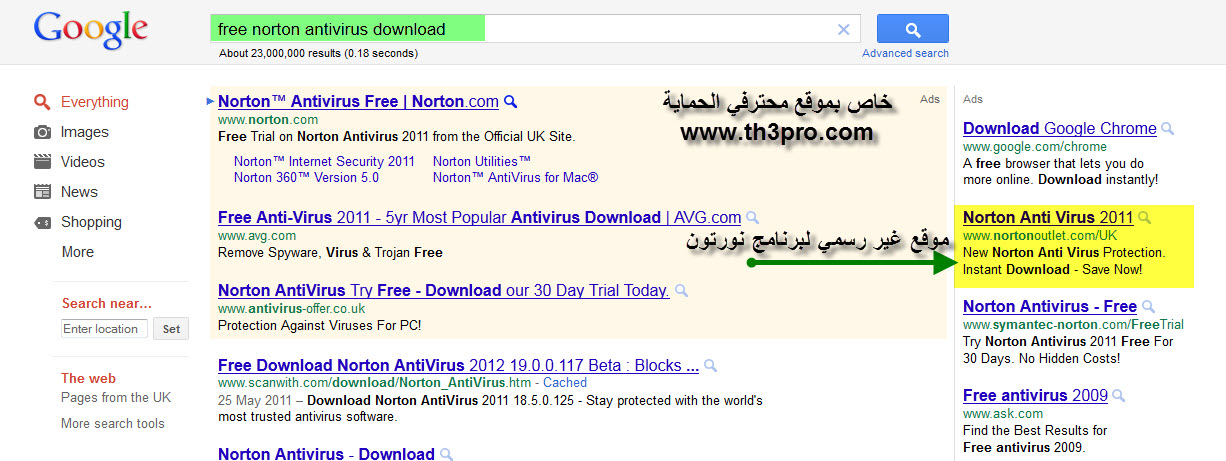The image size is (1226, 461).
Task: Preview Norton Antivirus - Free magnifier icon
Action: [x=1148, y=306]
